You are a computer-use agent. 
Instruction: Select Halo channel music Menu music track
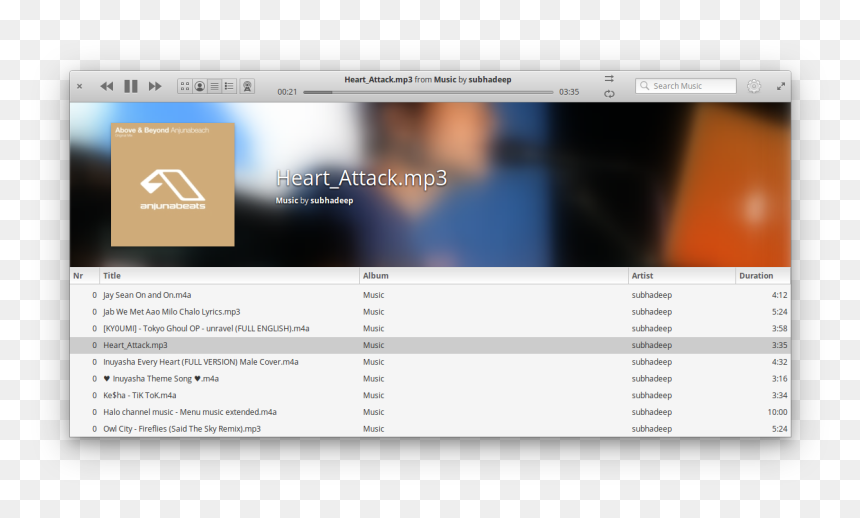(431, 412)
